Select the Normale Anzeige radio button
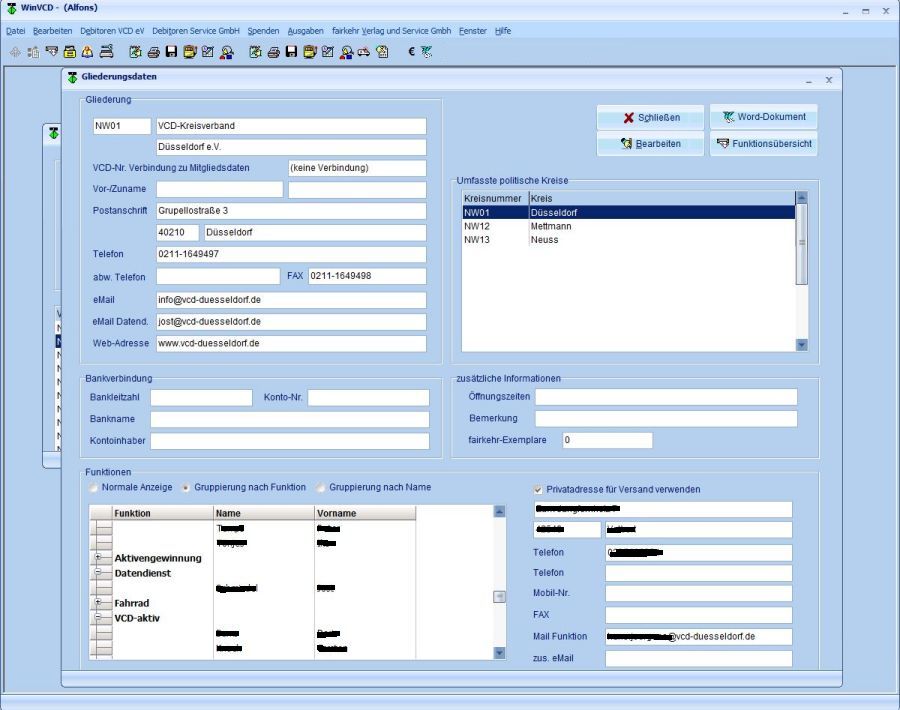Viewport: 900px width, 710px height. pyautogui.click(x=93, y=487)
